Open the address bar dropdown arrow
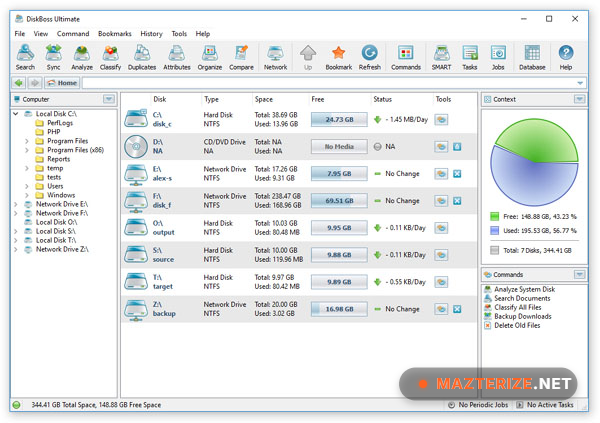The image size is (600, 423). pos(580,83)
